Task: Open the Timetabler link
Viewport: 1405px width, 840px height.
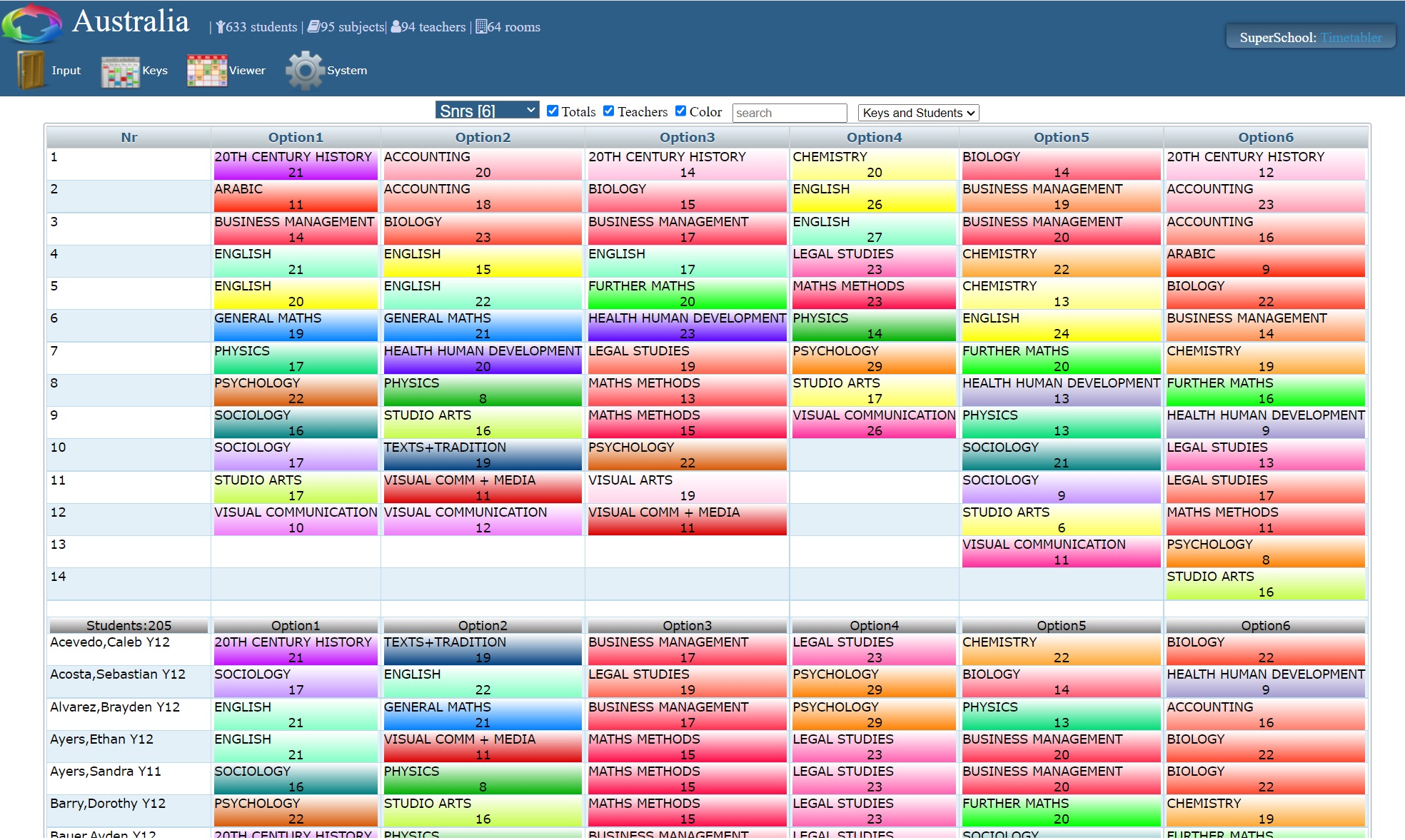Action: (x=1351, y=38)
